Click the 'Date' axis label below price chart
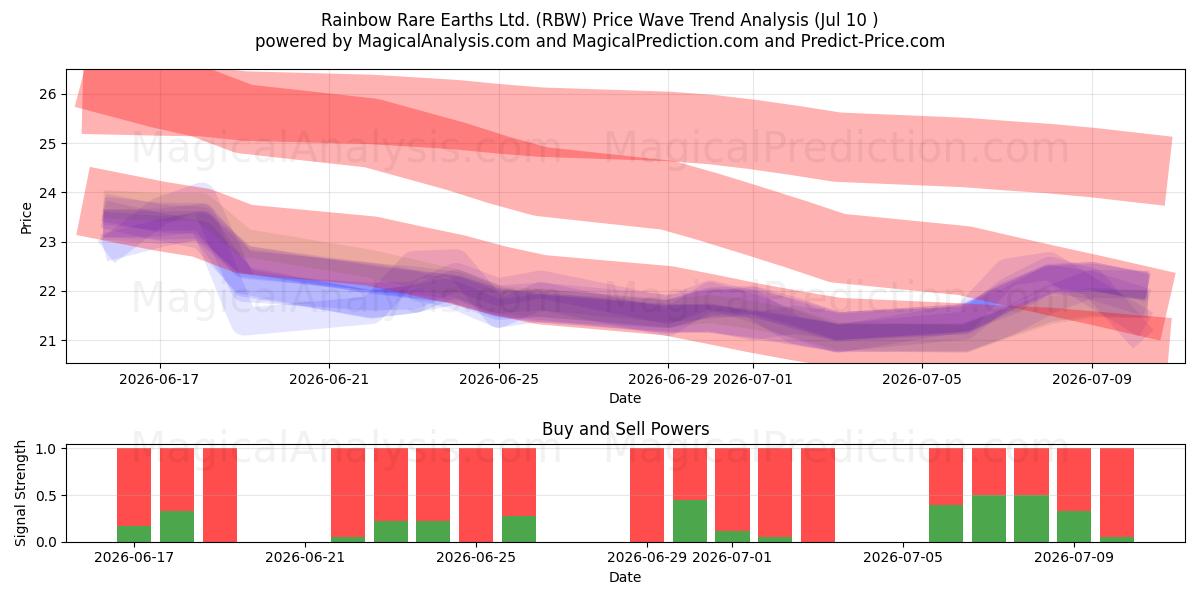The height and width of the screenshot is (600, 1200). click(x=625, y=398)
